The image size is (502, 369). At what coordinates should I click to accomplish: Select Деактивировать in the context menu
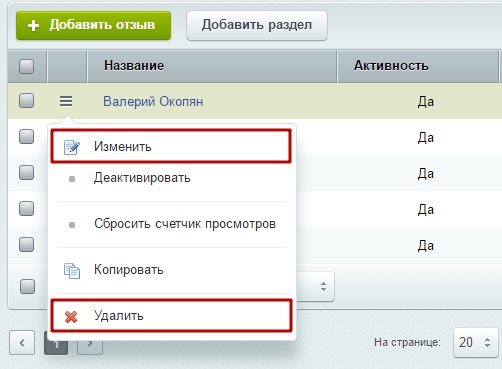click(x=171, y=178)
